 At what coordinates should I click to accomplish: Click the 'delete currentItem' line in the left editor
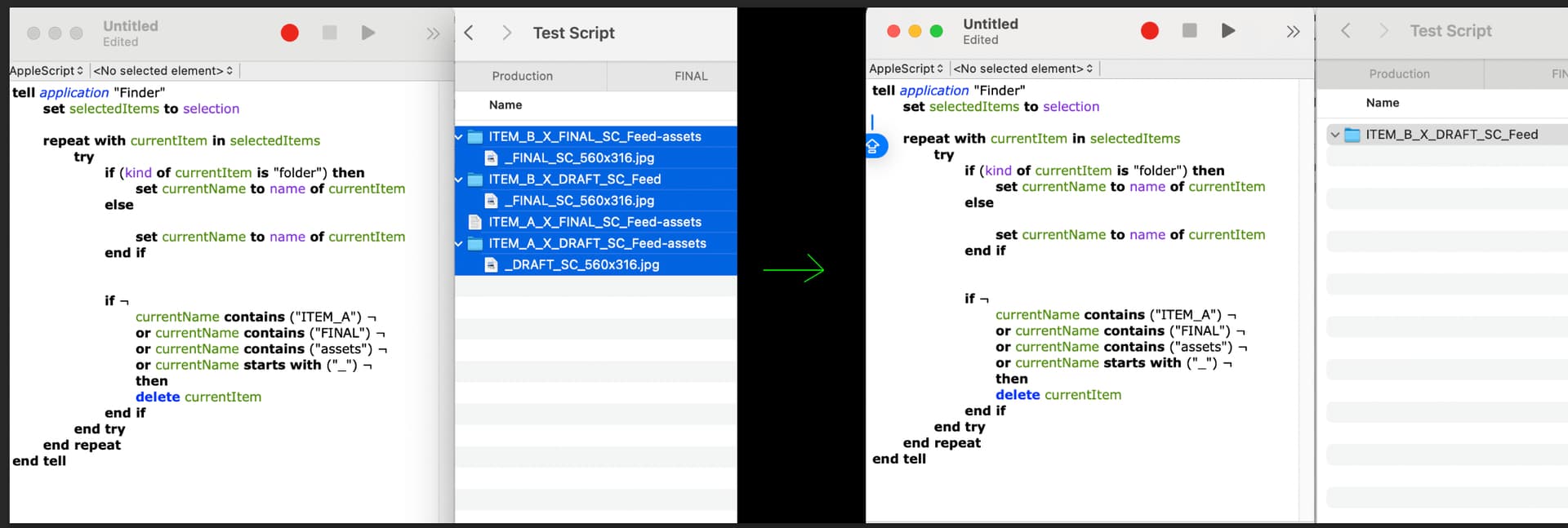tap(198, 397)
